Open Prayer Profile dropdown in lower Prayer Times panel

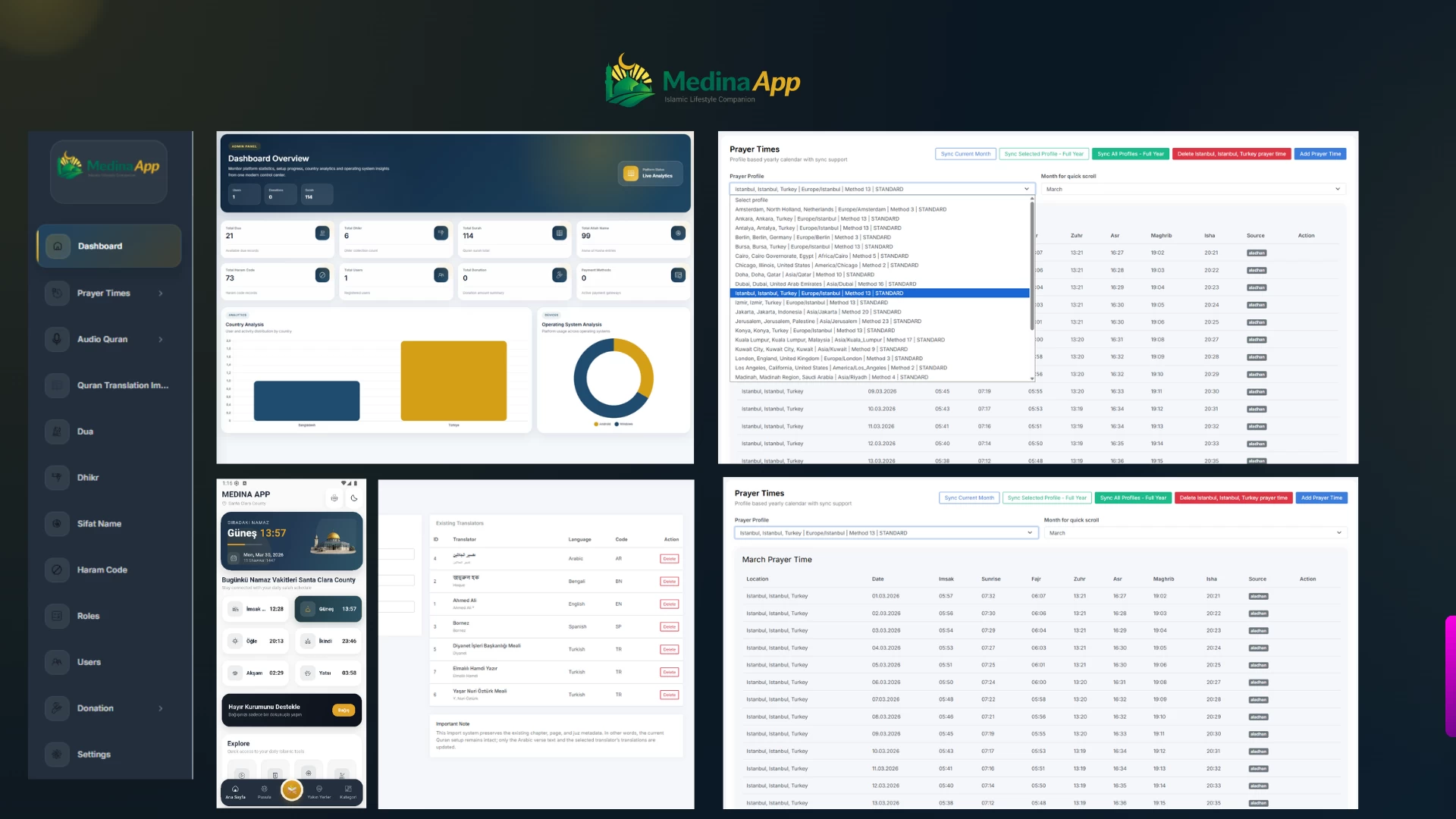(886, 533)
